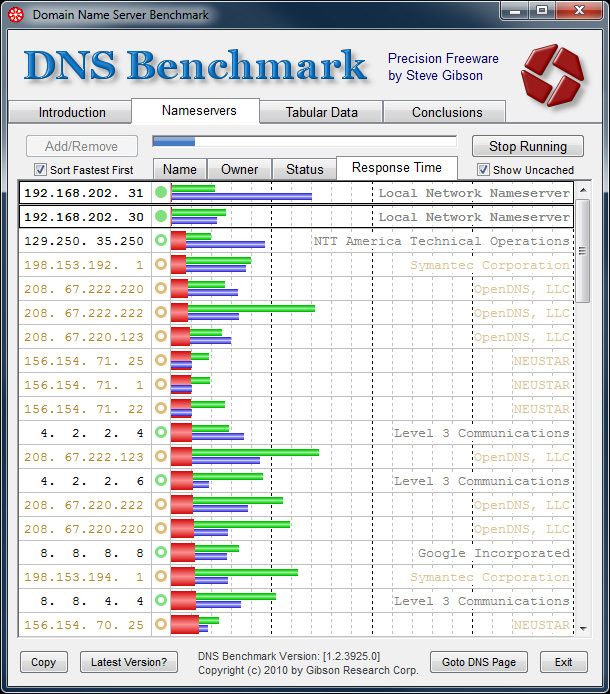Select the Name sub-tab
This screenshot has height=694, width=610.
click(x=180, y=169)
